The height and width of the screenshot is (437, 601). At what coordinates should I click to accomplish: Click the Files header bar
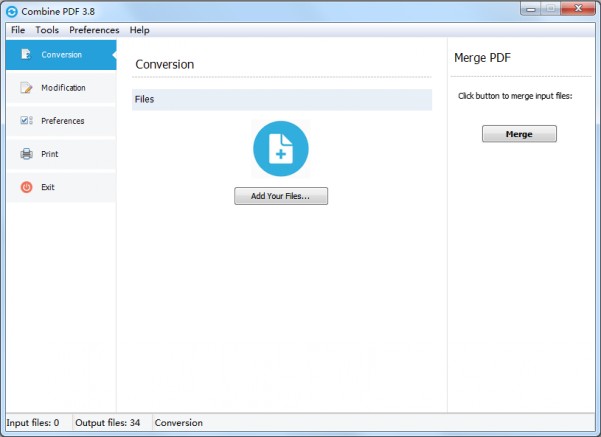pos(282,100)
